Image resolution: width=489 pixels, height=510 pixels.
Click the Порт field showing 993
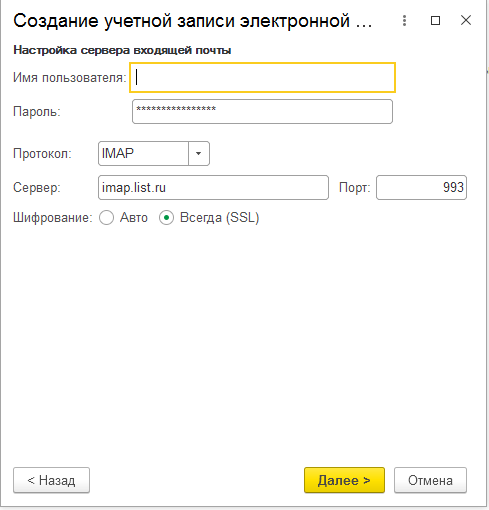pyautogui.click(x=421, y=188)
